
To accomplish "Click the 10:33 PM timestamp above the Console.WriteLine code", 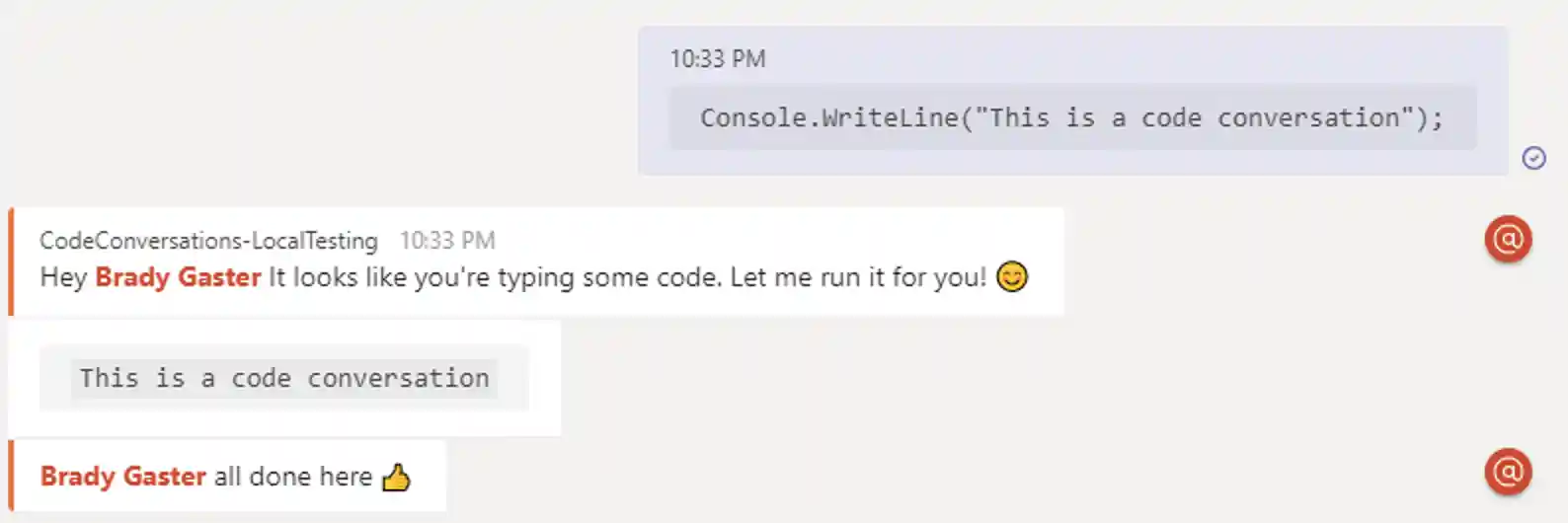I will tap(718, 59).
